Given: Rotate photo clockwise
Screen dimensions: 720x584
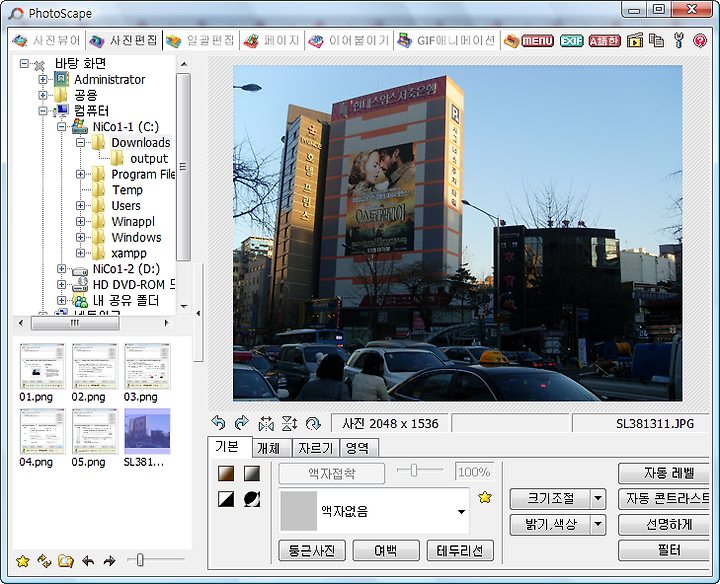Looking at the screenshot, I should tap(242, 423).
